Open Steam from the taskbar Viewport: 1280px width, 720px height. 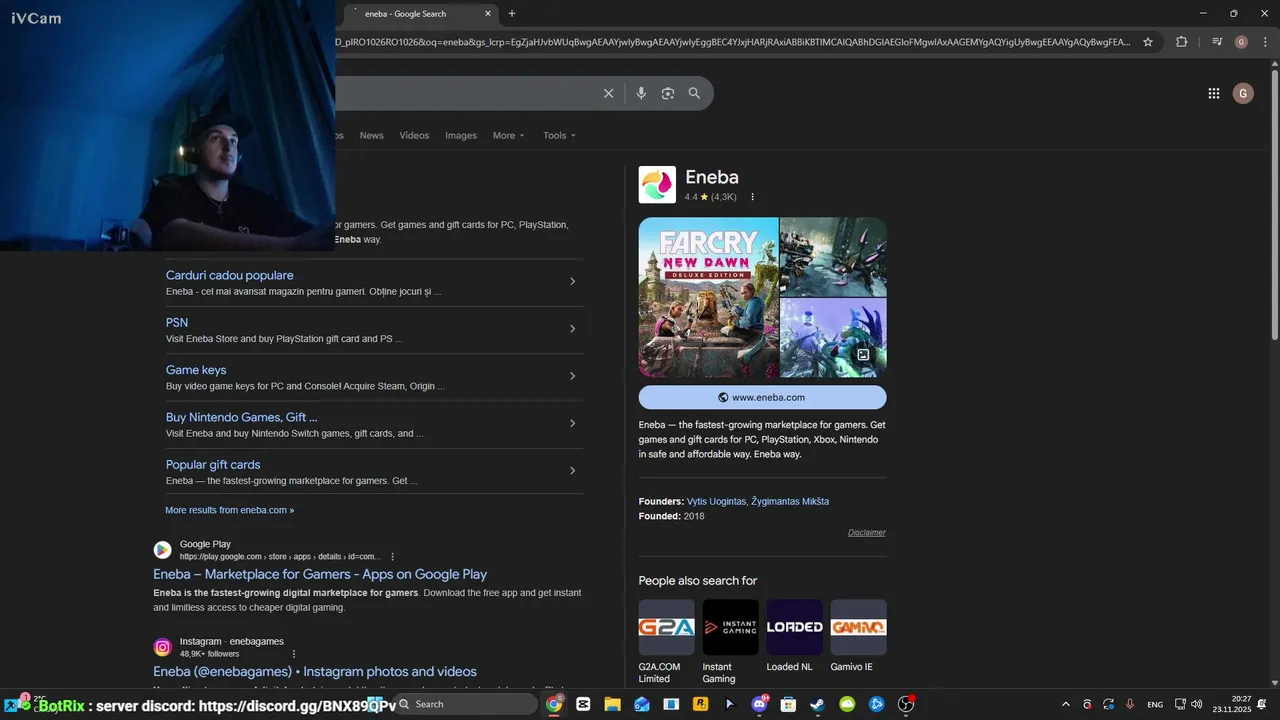(x=817, y=704)
